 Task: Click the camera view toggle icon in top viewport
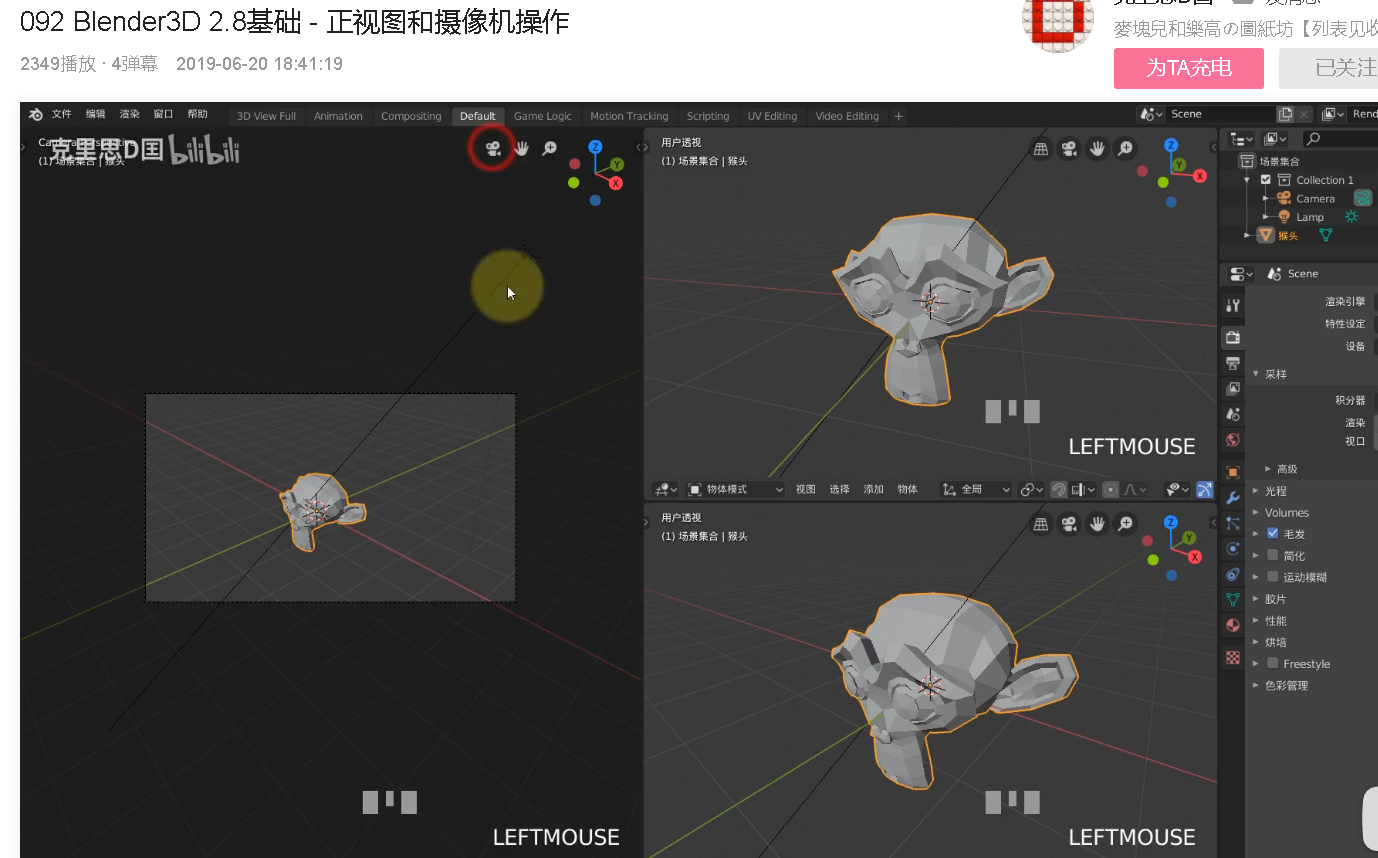[x=492, y=148]
